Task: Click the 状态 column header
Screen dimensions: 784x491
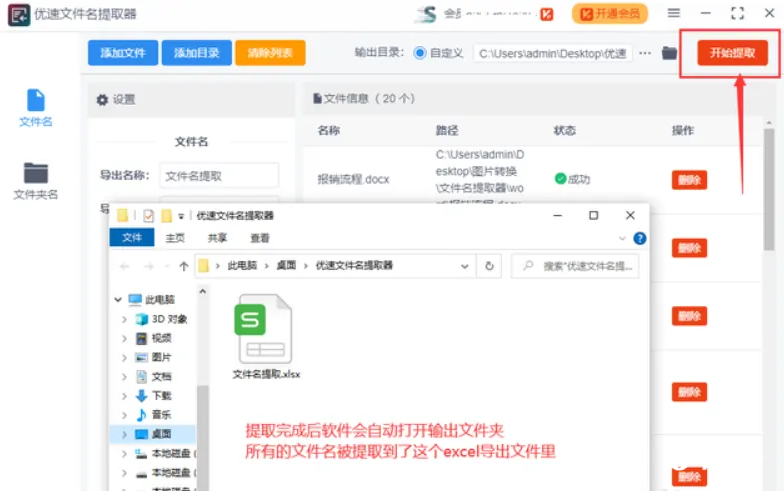Action: [x=564, y=130]
